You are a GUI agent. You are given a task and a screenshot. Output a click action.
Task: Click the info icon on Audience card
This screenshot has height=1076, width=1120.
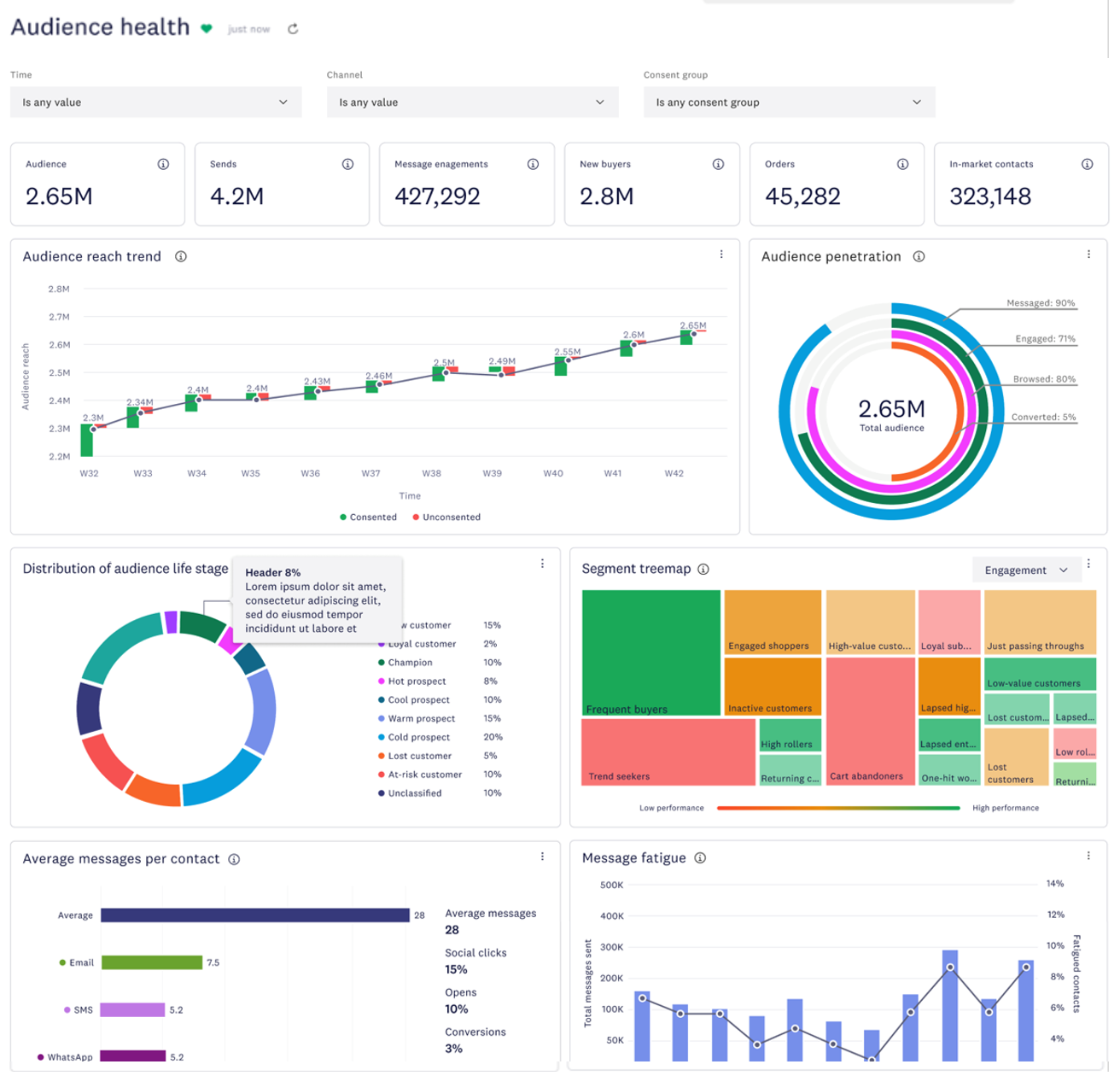point(163,164)
